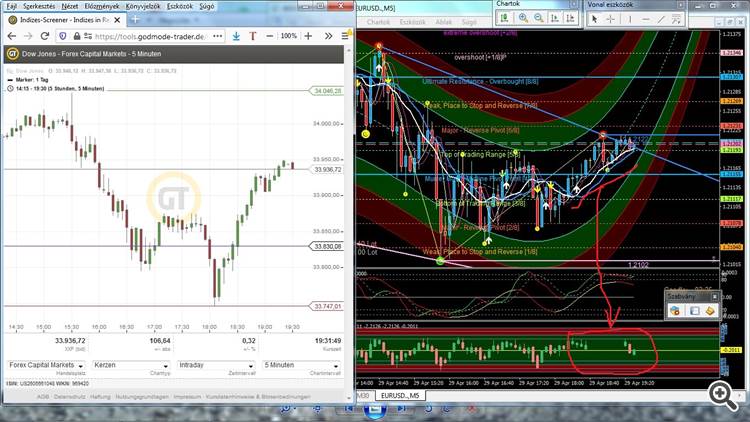
Task: Click the red T toolbar icon
Action: click(253, 36)
